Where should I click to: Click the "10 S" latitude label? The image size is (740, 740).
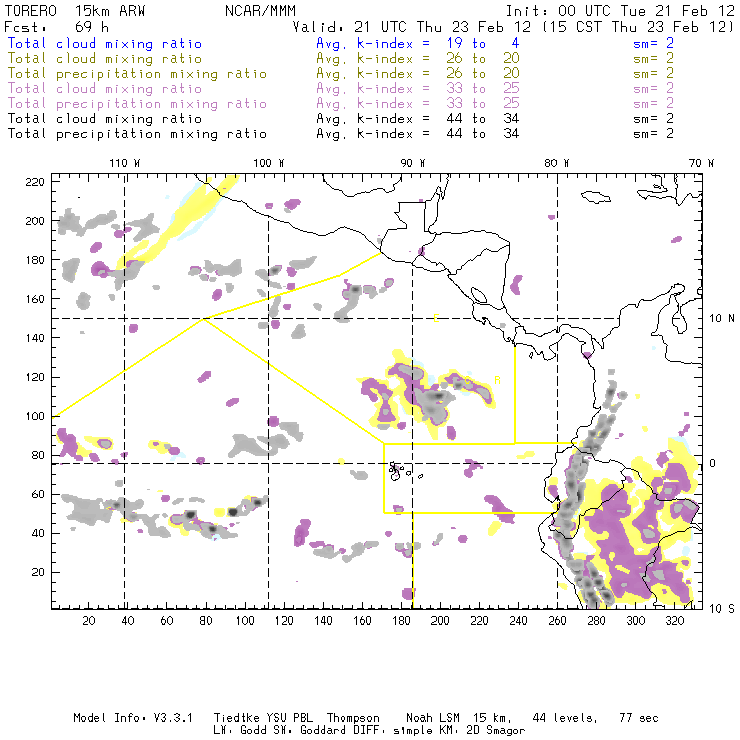pyautogui.click(x=722, y=609)
